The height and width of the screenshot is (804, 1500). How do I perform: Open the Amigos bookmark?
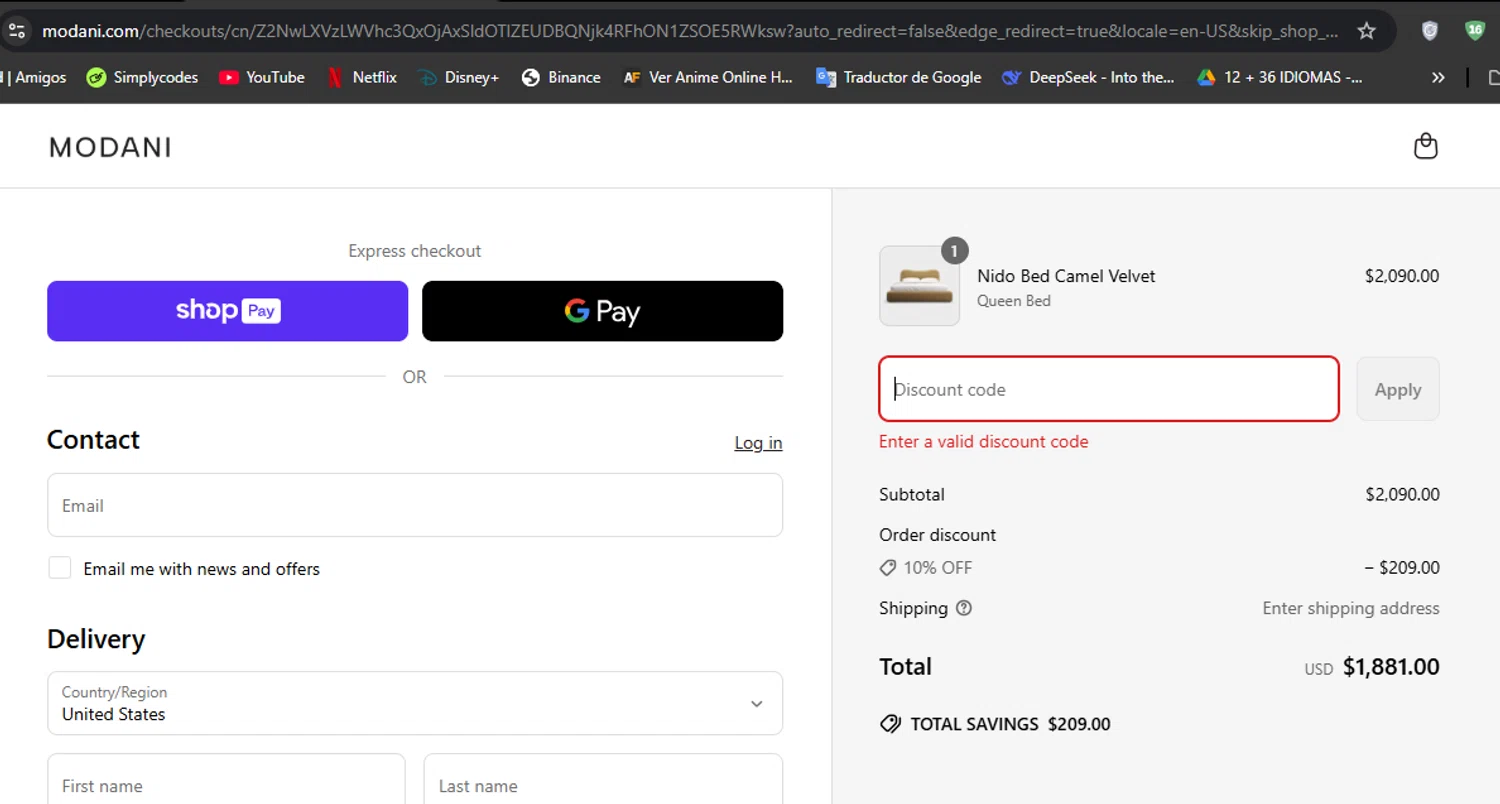tap(34, 77)
